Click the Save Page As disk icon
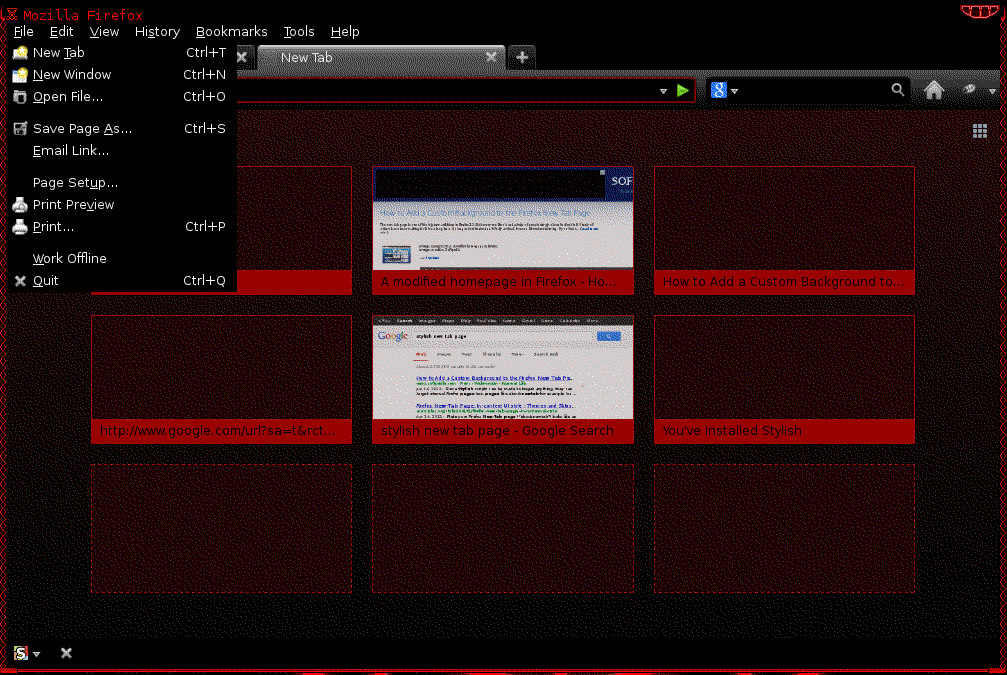1007x675 pixels. (20, 128)
